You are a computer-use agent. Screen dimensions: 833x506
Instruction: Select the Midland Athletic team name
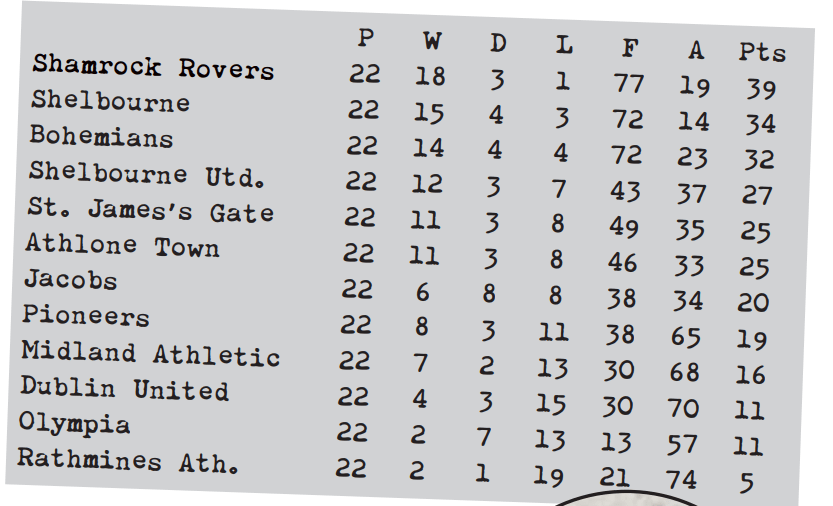[x=150, y=354]
